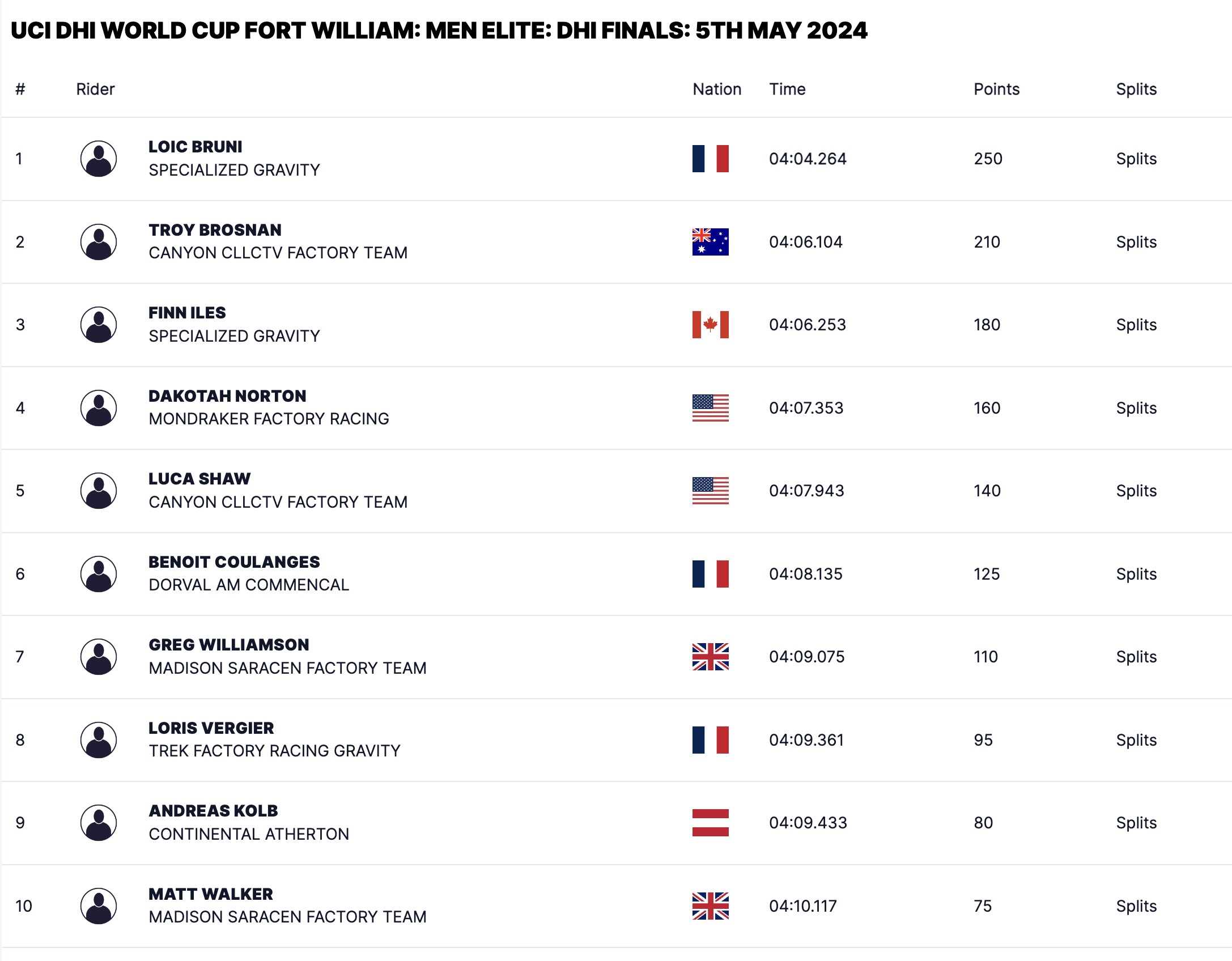View Splits for Loris Vergier
Image resolution: width=1232 pixels, height=961 pixels.
[1136, 740]
